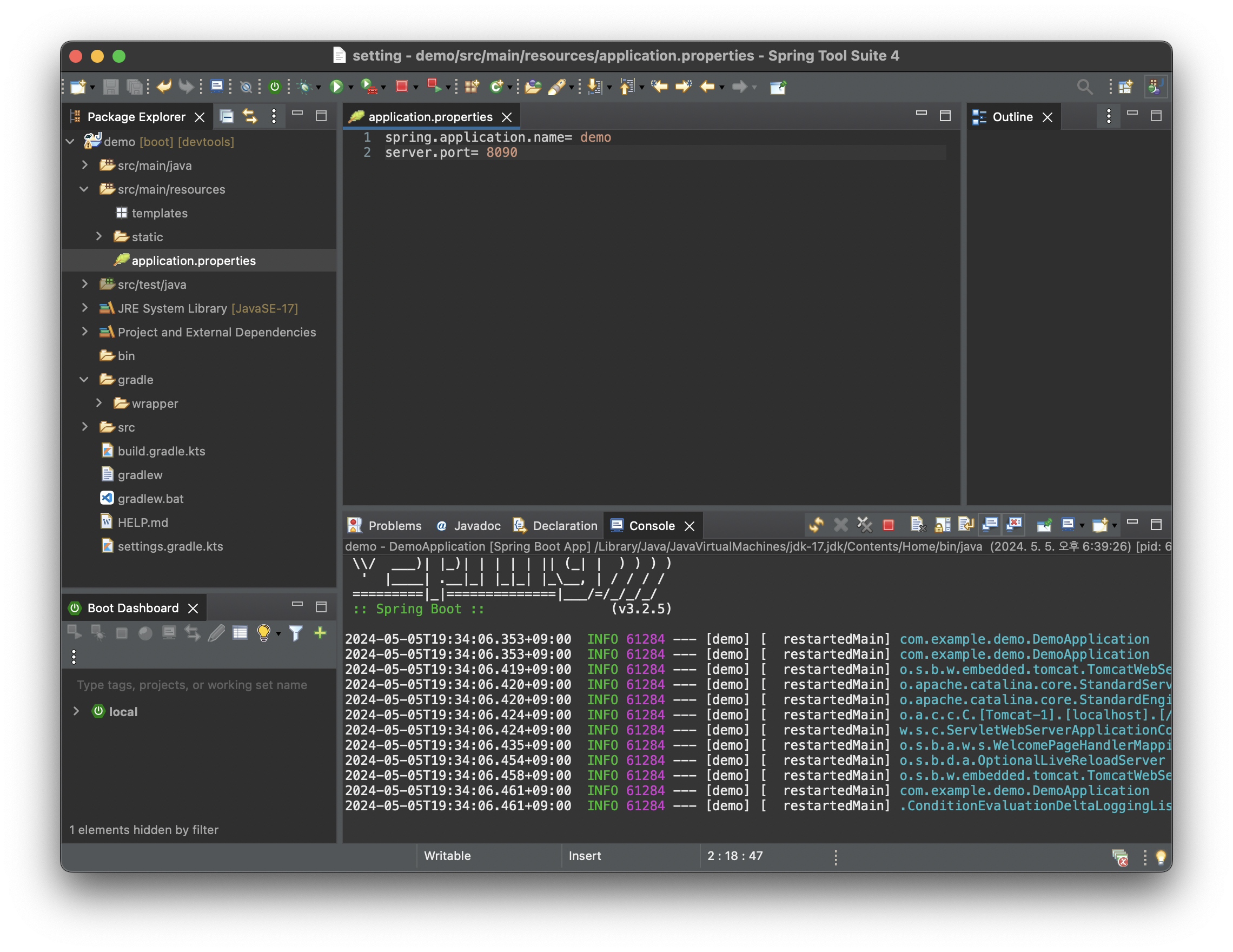Click the green Boot Dashboard power icon in toolbar
The width and height of the screenshot is (1233, 952).
274,87
